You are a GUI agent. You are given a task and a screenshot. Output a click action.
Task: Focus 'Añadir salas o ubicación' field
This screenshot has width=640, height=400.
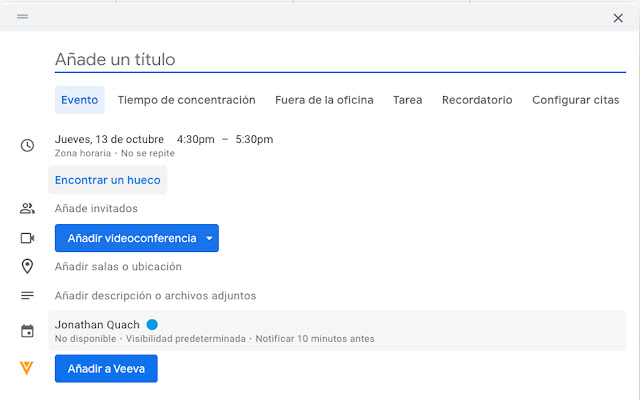(118, 267)
